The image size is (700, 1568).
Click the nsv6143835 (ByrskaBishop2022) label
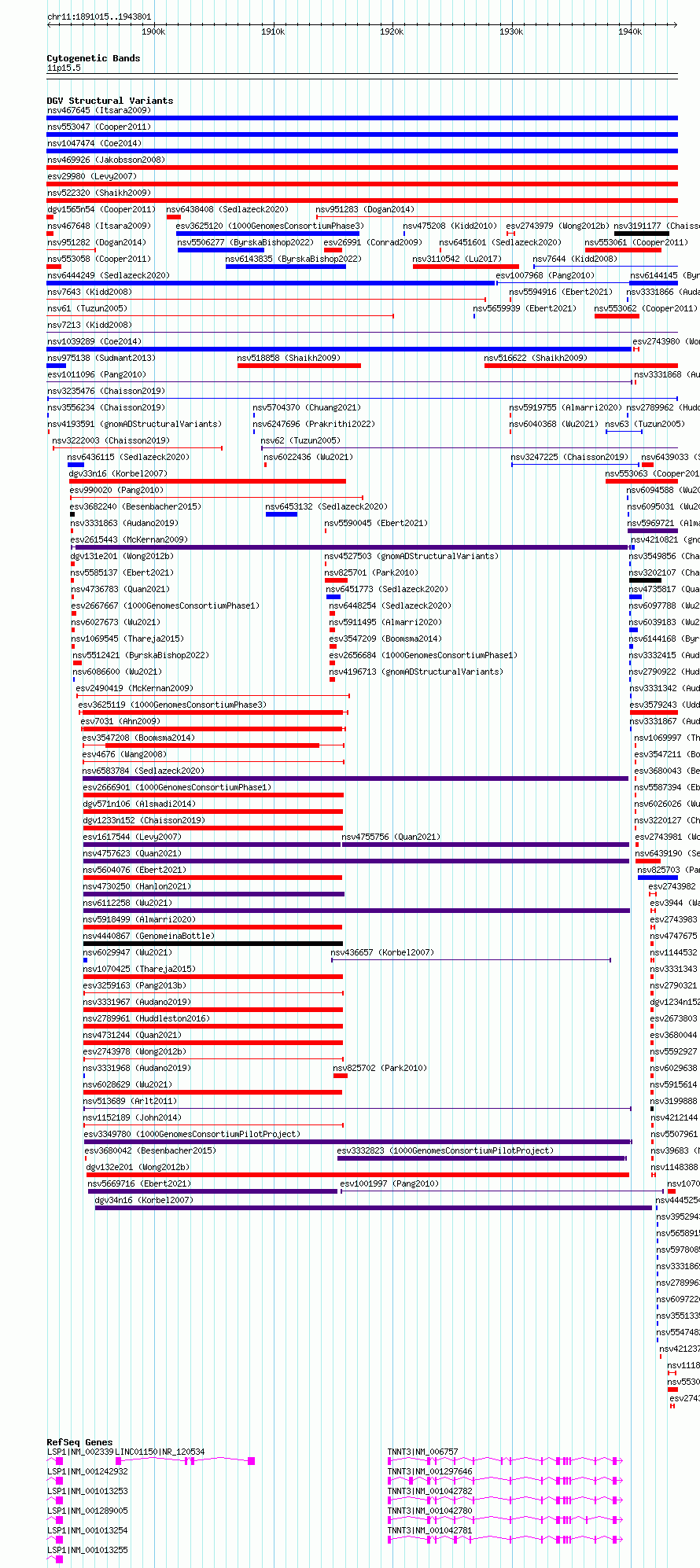click(x=293, y=259)
